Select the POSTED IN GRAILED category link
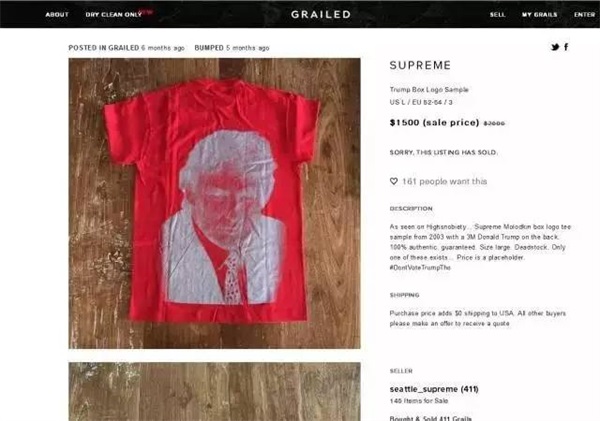The image size is (600, 421). click(x=104, y=48)
